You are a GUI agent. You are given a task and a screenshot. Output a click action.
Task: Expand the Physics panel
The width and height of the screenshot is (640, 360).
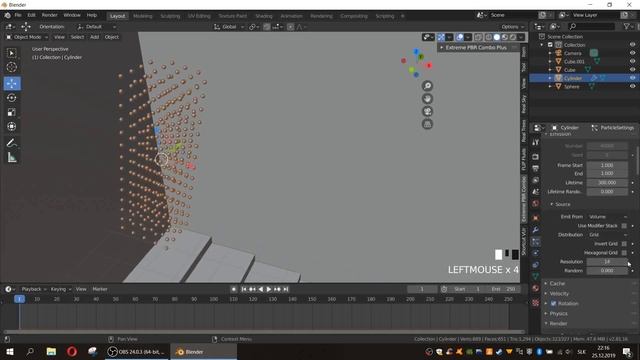point(558,313)
